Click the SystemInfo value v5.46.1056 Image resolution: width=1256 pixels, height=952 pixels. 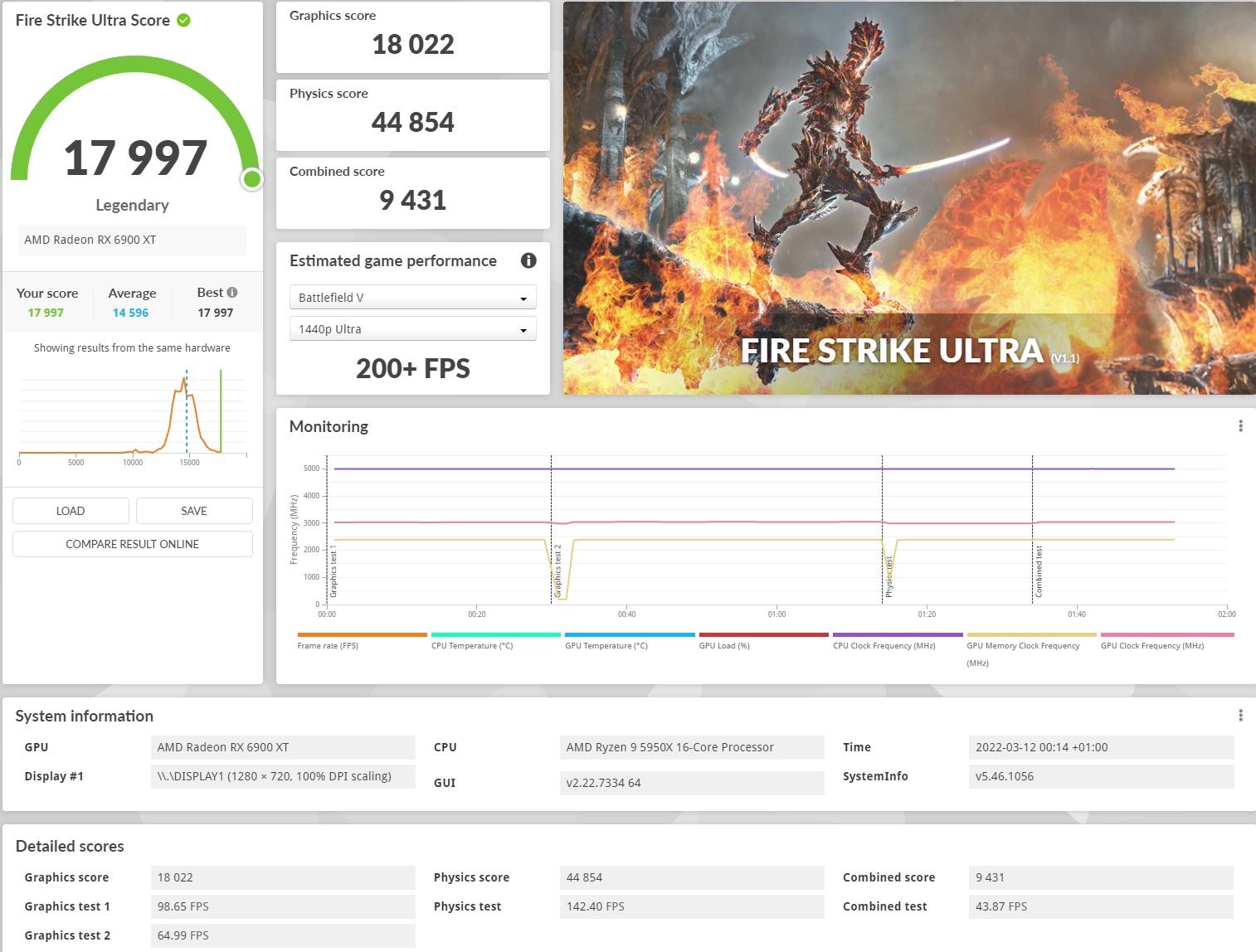pos(1101,776)
